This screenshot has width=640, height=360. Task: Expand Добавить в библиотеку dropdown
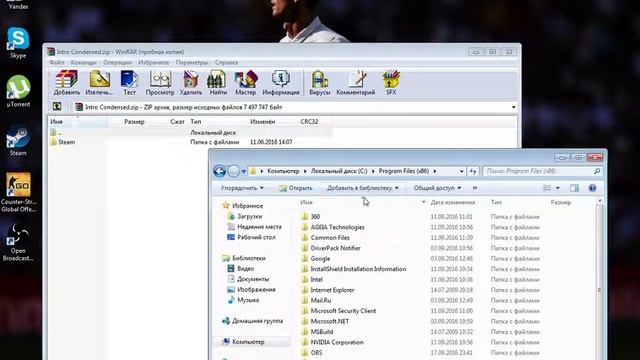(x=362, y=188)
